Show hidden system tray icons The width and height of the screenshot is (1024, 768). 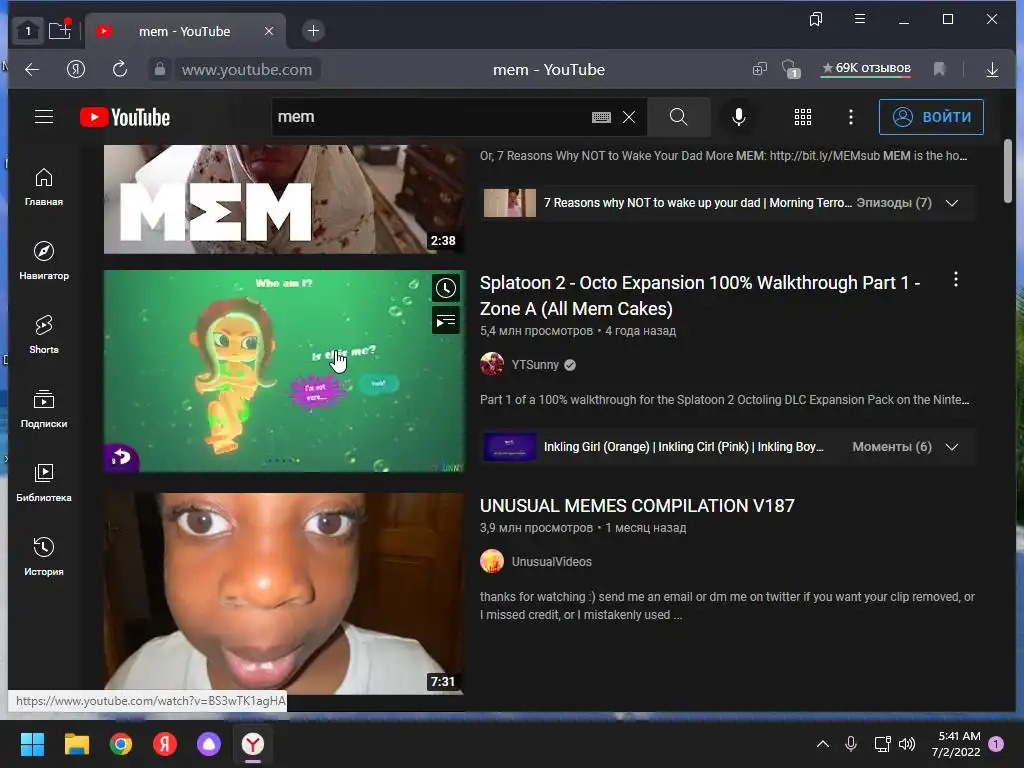click(x=823, y=744)
